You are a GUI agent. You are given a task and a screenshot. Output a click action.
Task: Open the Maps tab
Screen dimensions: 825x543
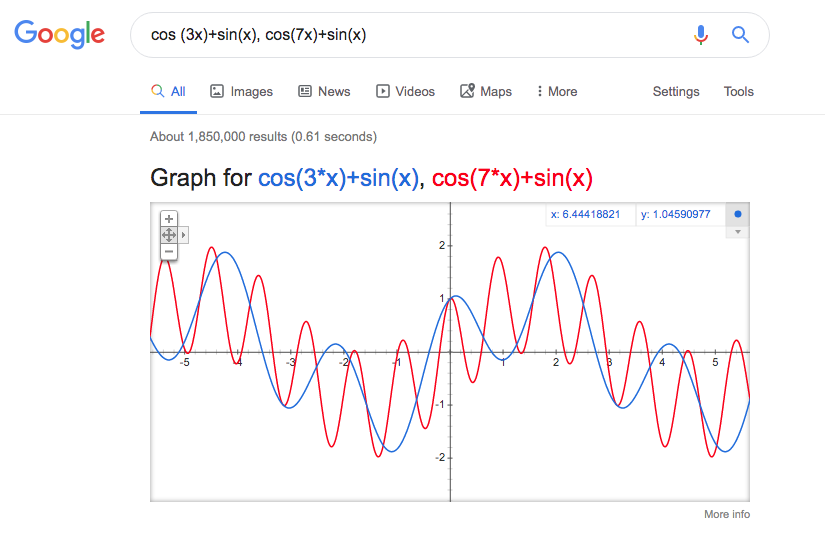(x=486, y=92)
